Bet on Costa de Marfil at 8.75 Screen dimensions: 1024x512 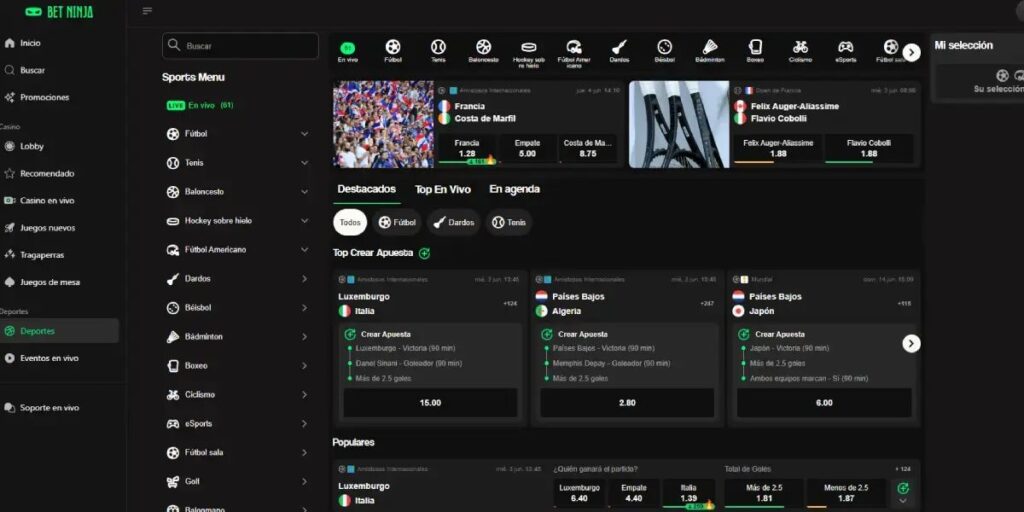click(588, 149)
